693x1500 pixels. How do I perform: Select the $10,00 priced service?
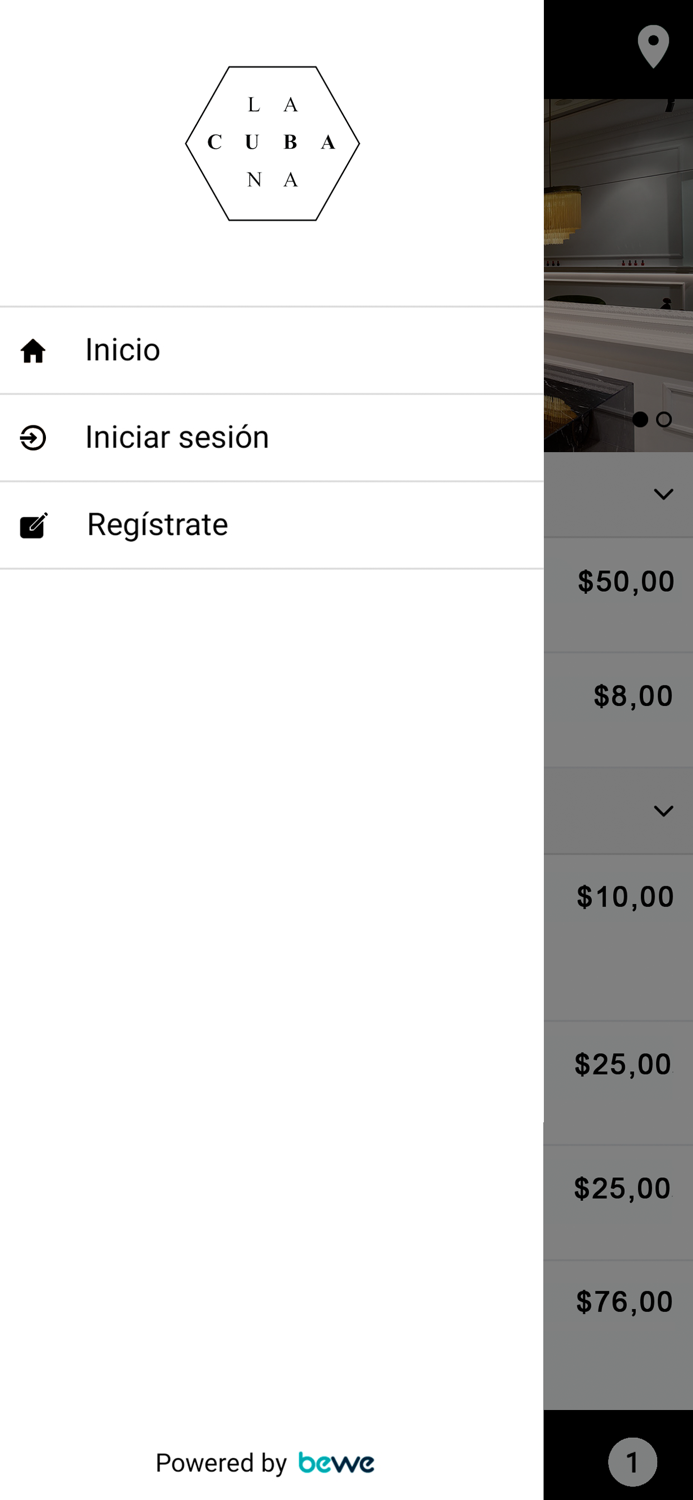coord(625,897)
